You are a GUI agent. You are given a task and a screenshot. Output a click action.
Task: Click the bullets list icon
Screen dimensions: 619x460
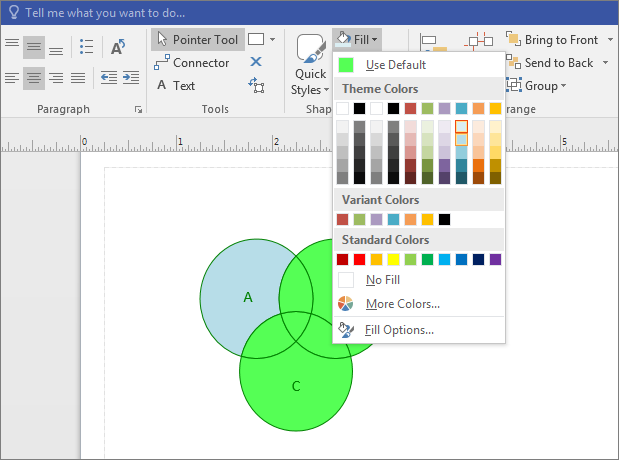click(x=86, y=47)
